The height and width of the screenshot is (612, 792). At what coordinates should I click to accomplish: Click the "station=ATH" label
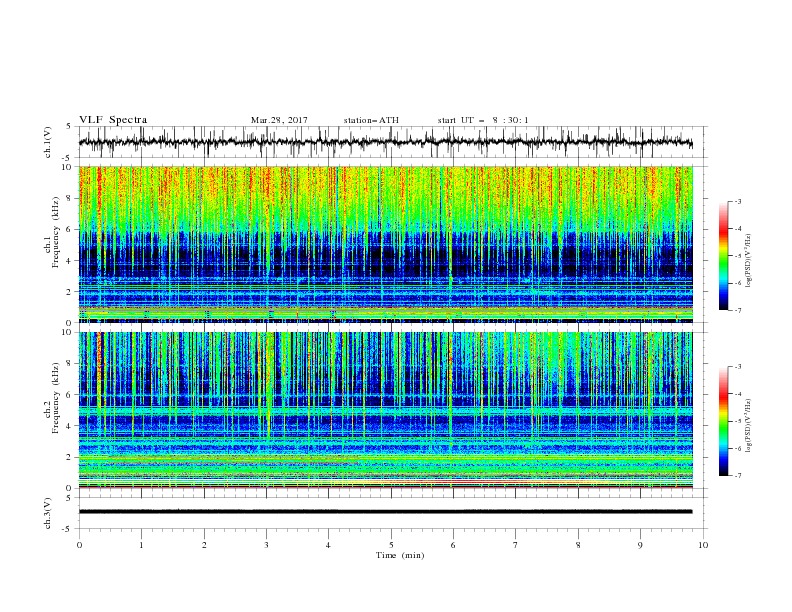(371, 120)
